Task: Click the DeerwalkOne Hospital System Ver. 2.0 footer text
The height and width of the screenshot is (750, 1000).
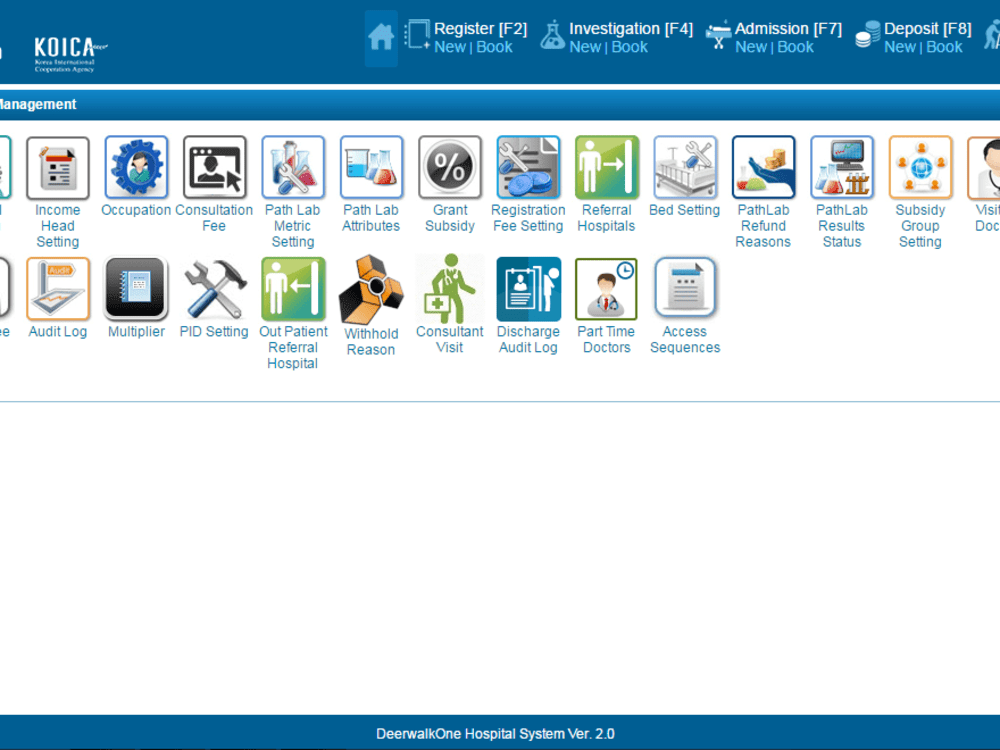Action: (496, 733)
